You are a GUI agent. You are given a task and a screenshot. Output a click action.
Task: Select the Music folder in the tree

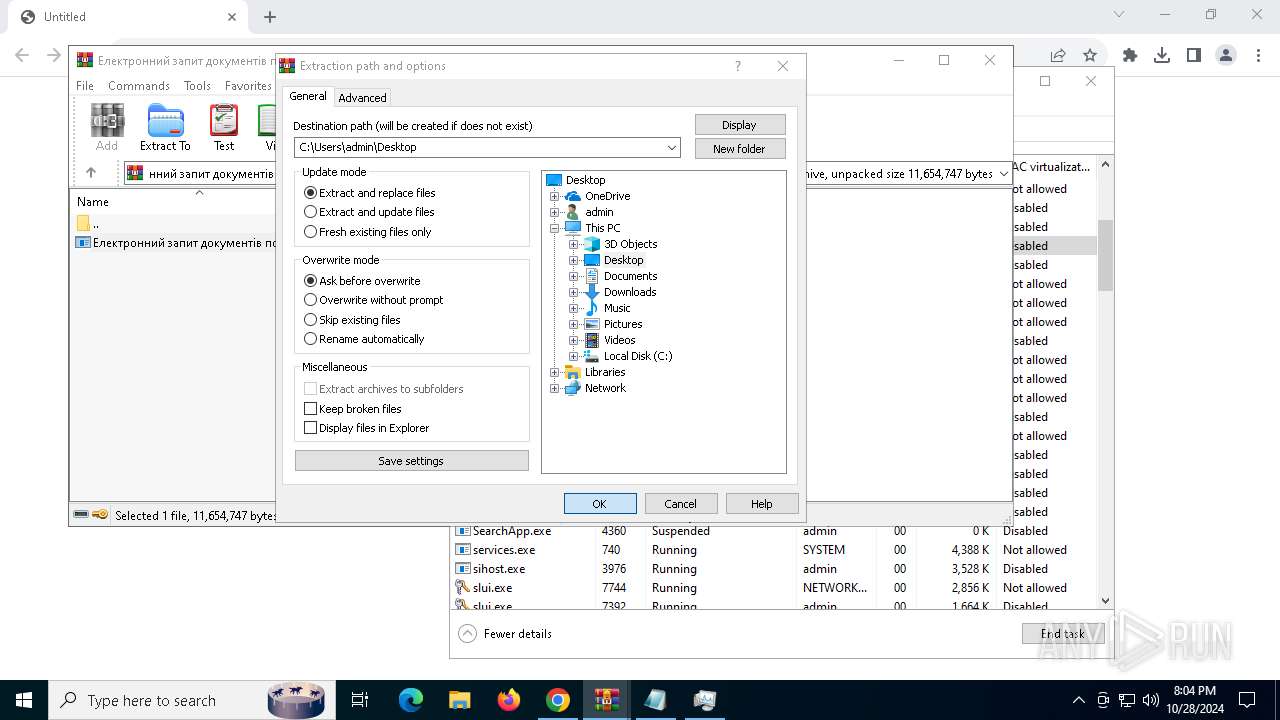(617, 308)
